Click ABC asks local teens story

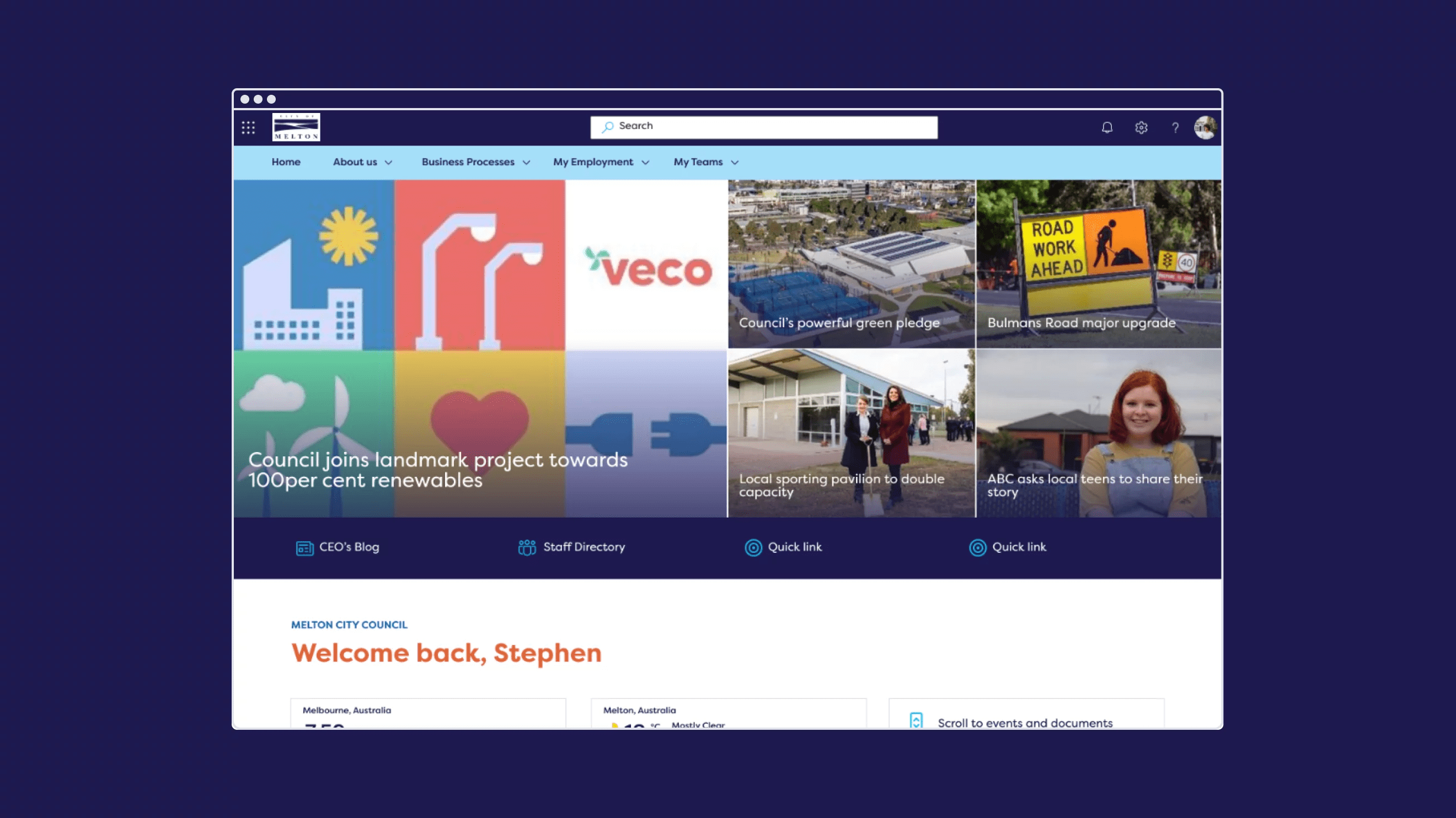tap(1094, 485)
